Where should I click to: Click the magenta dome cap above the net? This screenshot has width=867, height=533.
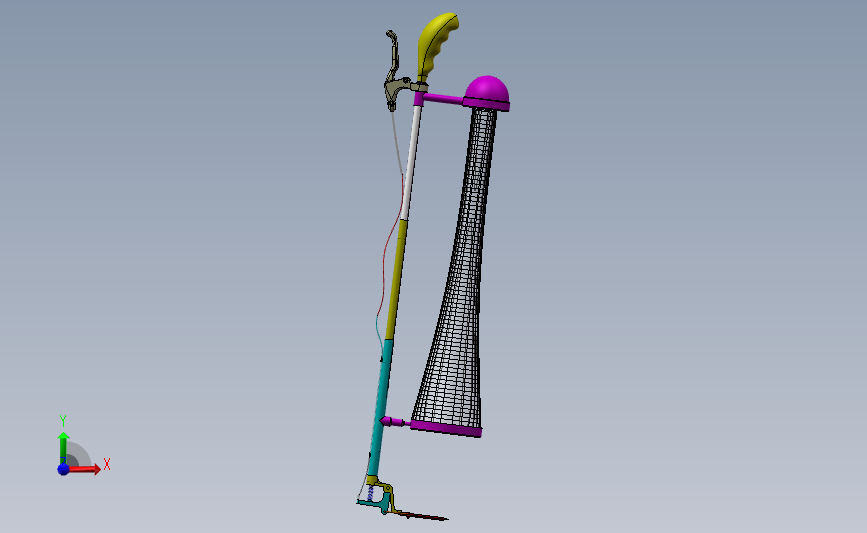pos(487,89)
